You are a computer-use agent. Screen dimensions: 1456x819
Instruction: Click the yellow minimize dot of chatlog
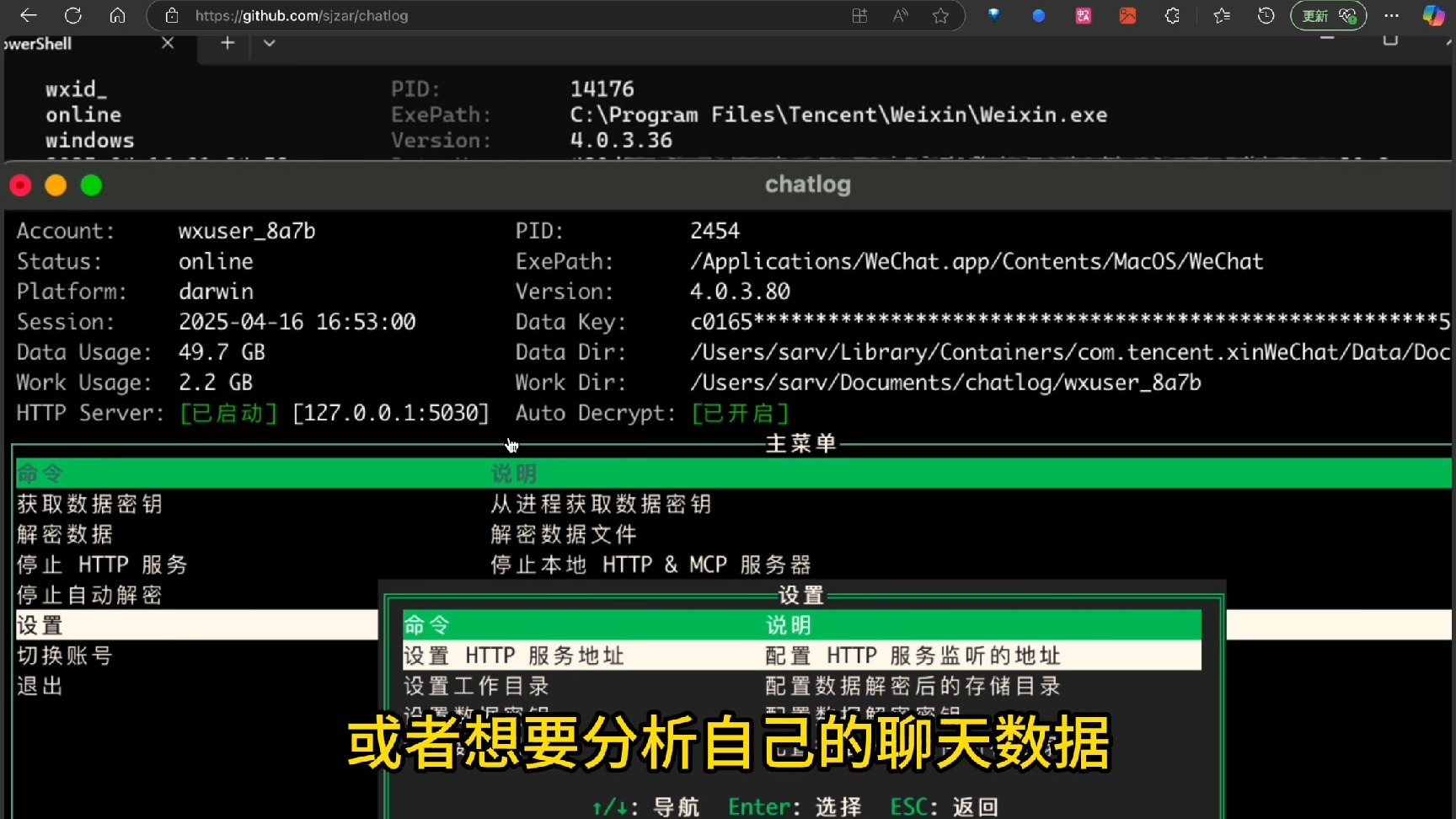(x=56, y=185)
